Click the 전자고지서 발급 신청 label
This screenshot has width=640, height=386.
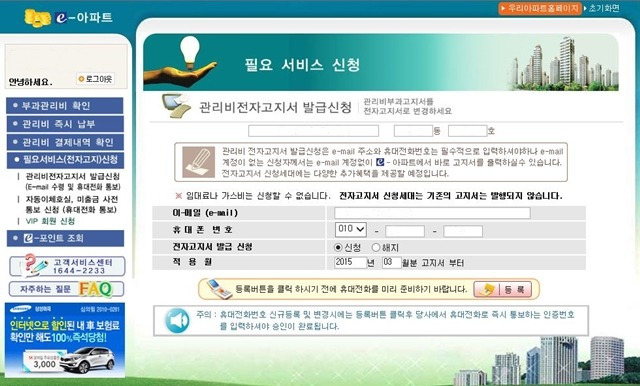click(212, 247)
